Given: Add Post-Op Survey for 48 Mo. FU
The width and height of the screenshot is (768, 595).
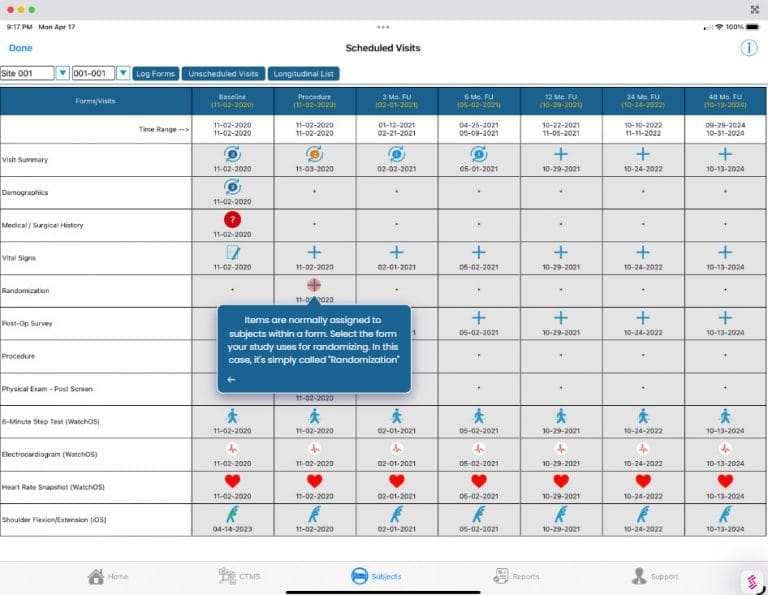Looking at the screenshot, I should pyautogui.click(x=725, y=318).
